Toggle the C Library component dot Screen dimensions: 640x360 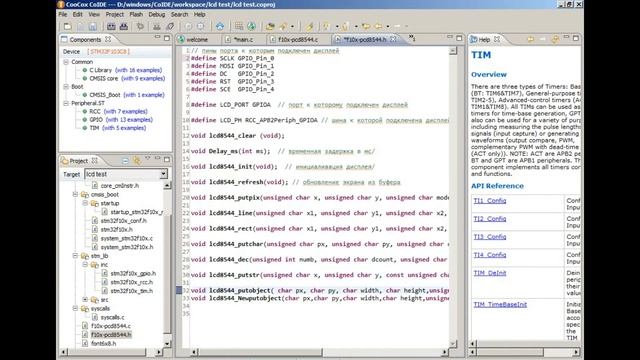[x=85, y=70]
